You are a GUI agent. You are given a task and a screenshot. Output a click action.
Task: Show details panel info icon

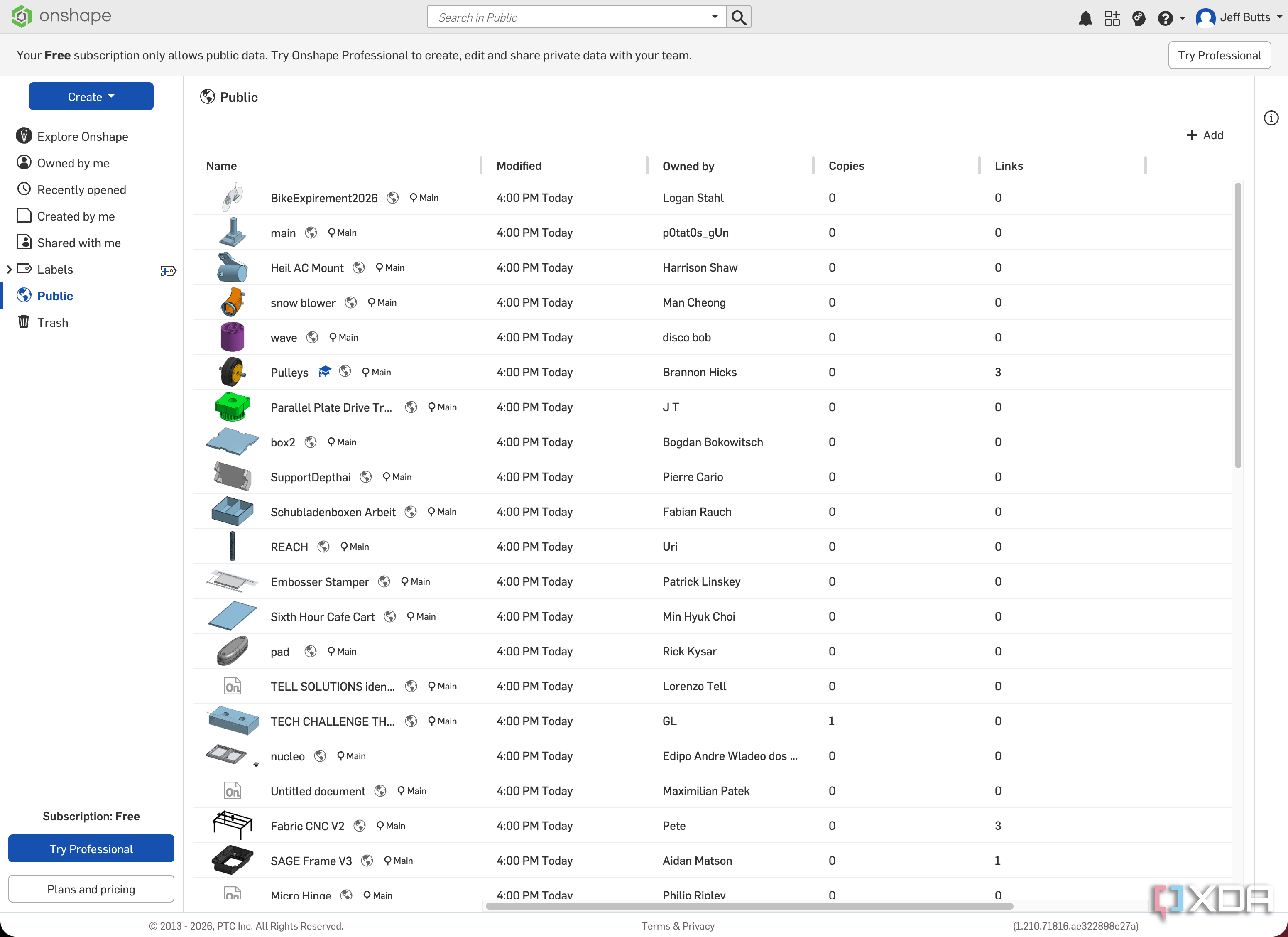[1271, 118]
